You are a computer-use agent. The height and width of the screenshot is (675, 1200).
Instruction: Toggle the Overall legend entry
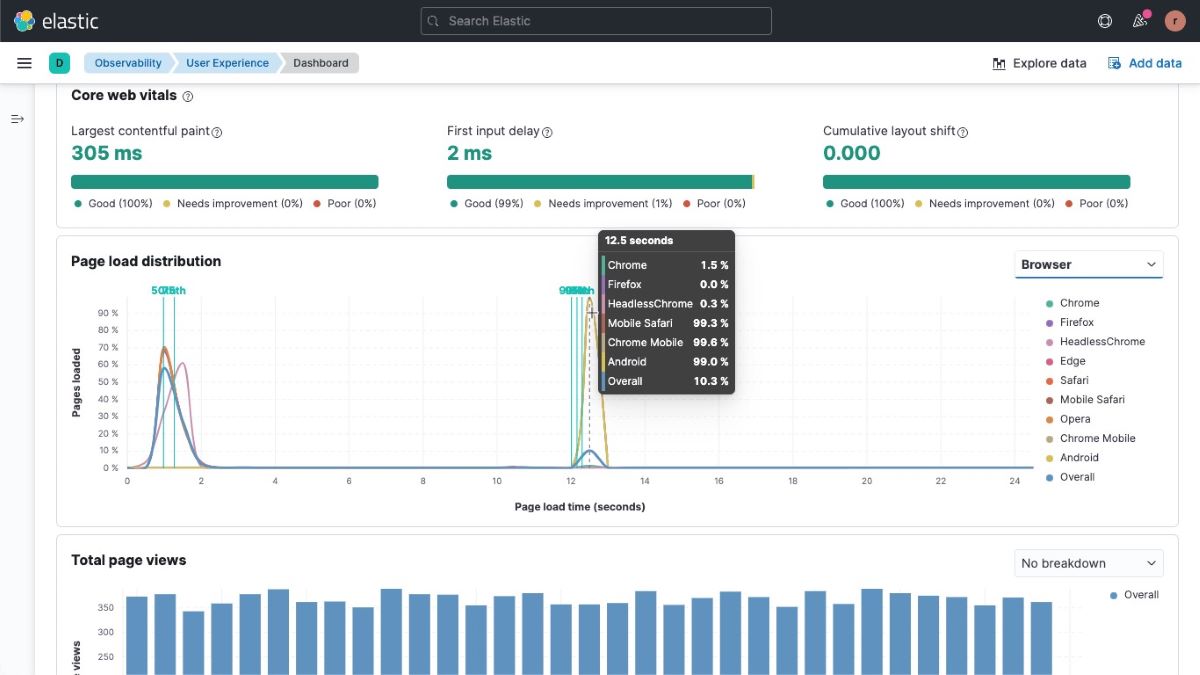(1078, 477)
